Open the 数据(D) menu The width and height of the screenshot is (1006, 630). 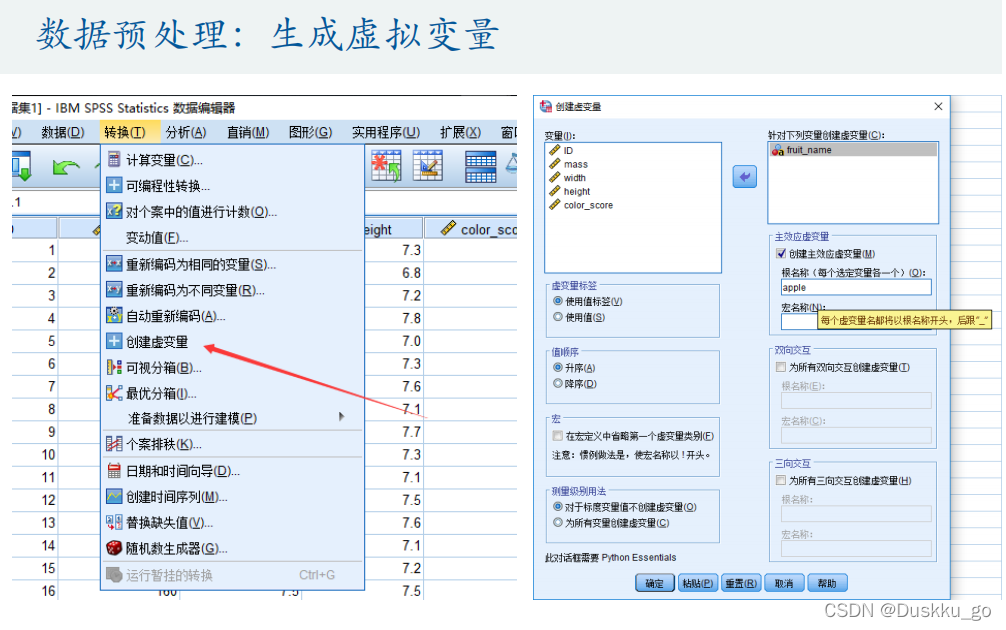pyautogui.click(x=63, y=132)
